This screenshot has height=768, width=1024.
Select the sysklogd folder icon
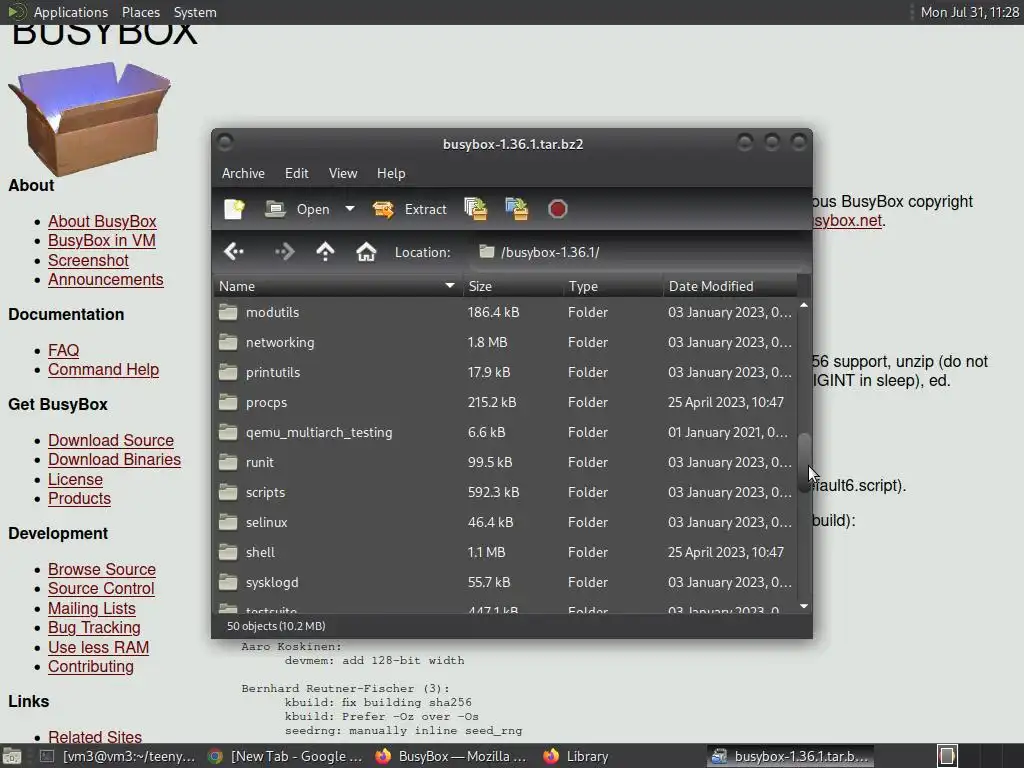228,583
